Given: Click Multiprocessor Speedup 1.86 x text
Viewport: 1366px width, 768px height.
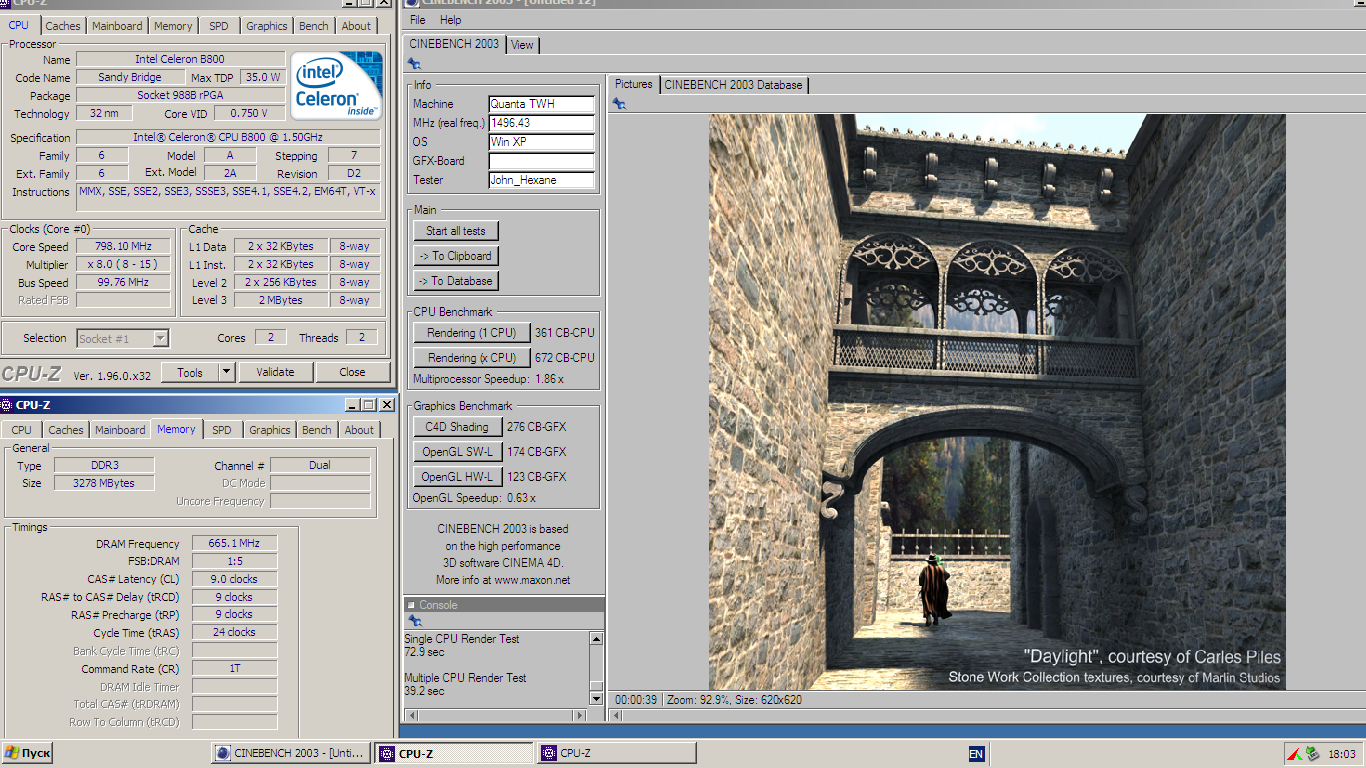Looking at the screenshot, I should click(x=488, y=380).
